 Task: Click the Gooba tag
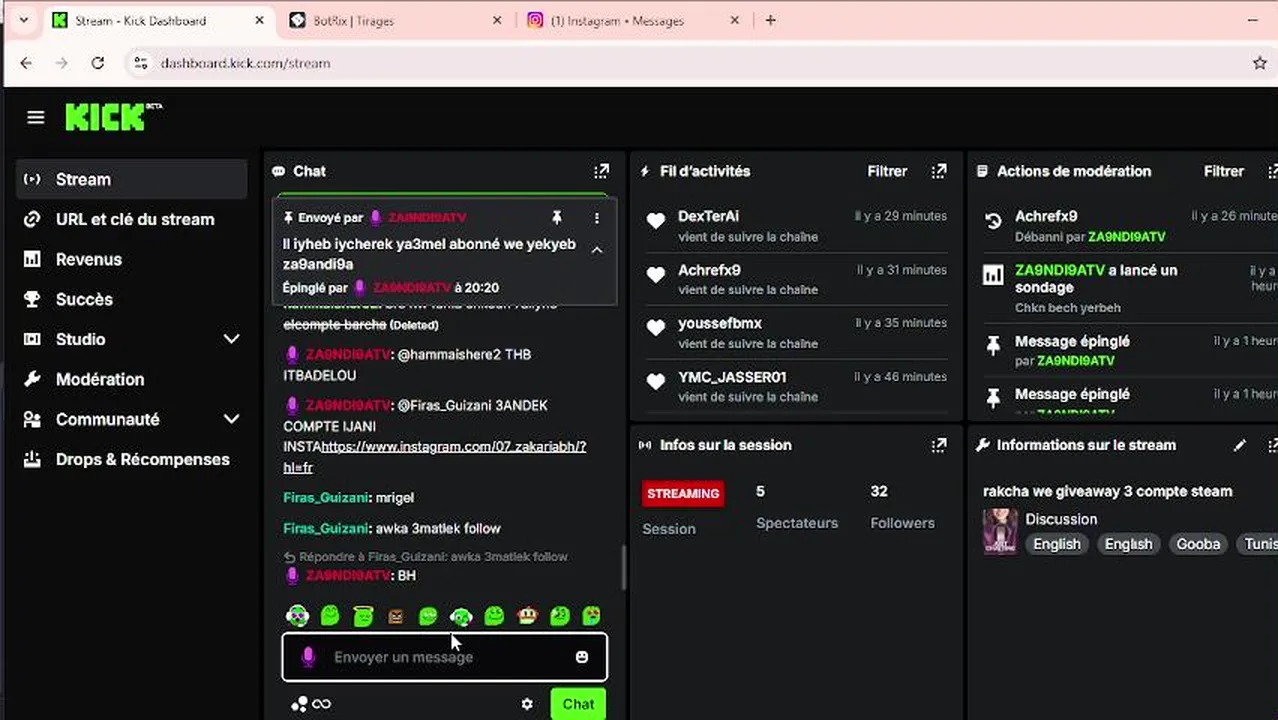click(x=1198, y=544)
